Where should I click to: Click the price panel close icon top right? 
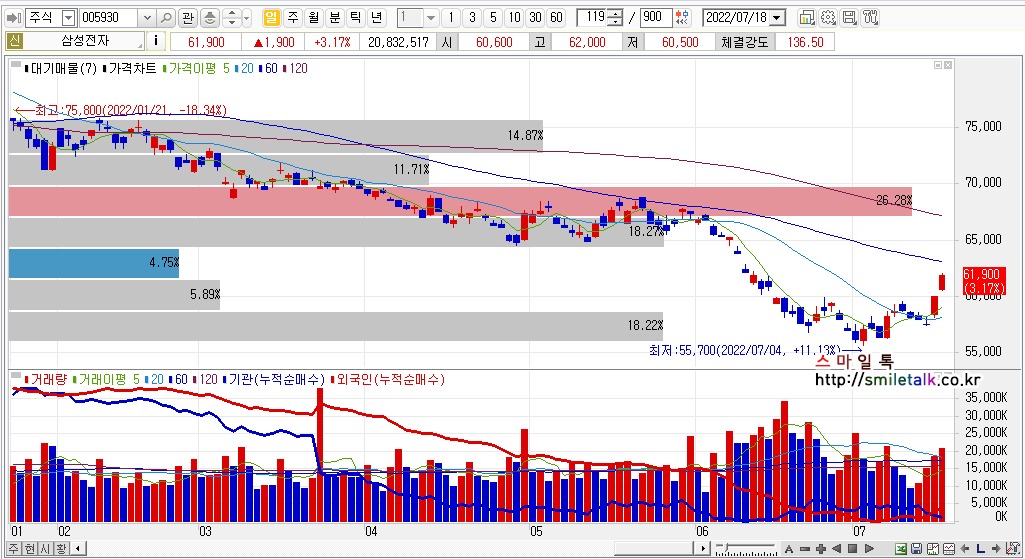click(x=948, y=65)
